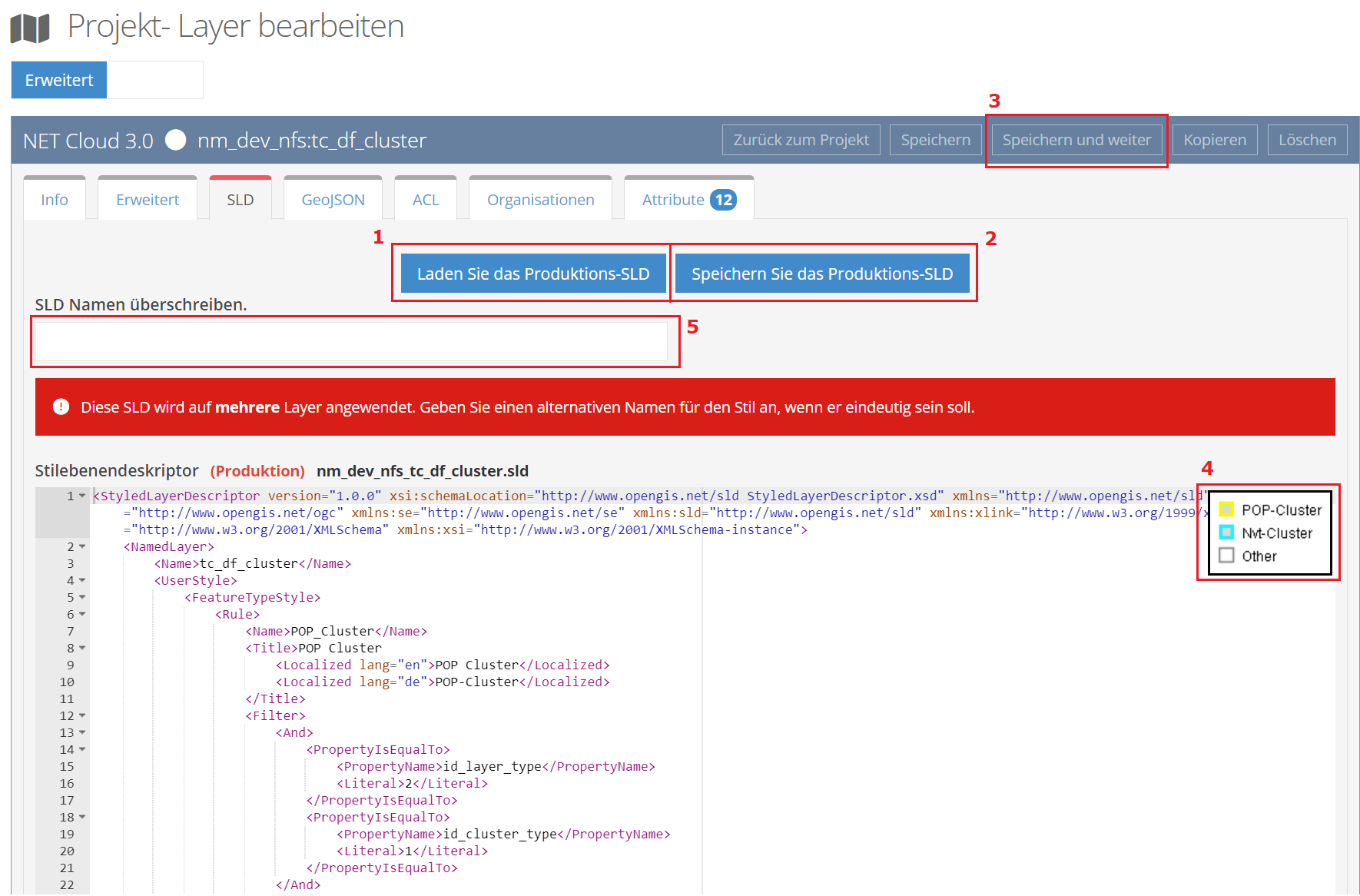Click the Speichern und weiter button
1360x896 pixels.
(x=1076, y=140)
